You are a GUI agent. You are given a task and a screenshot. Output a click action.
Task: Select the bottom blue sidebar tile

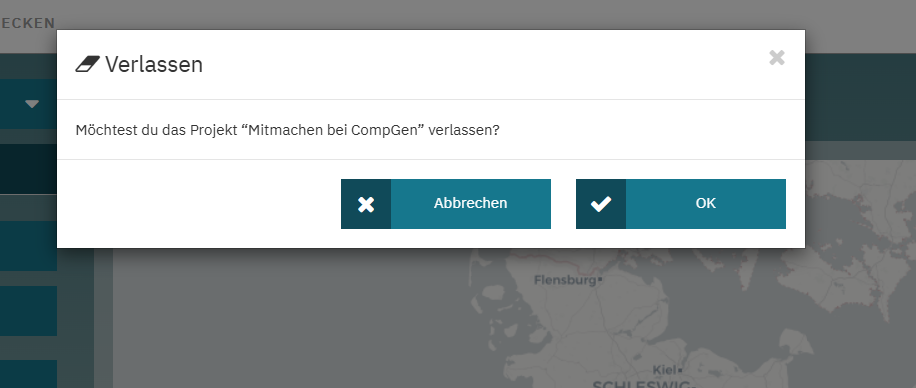[x=28, y=374]
